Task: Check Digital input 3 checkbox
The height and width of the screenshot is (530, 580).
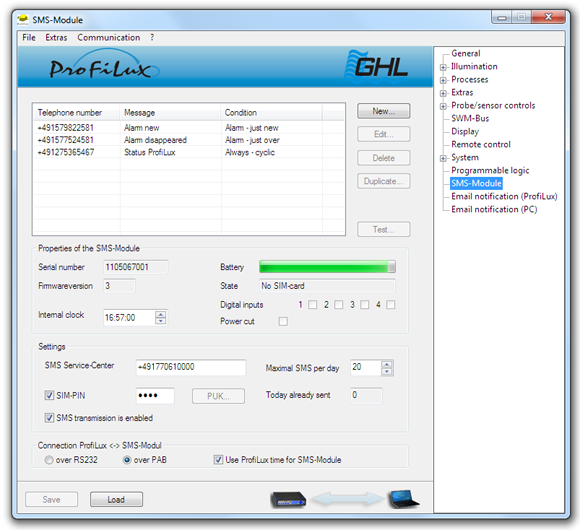Action: 365,304
